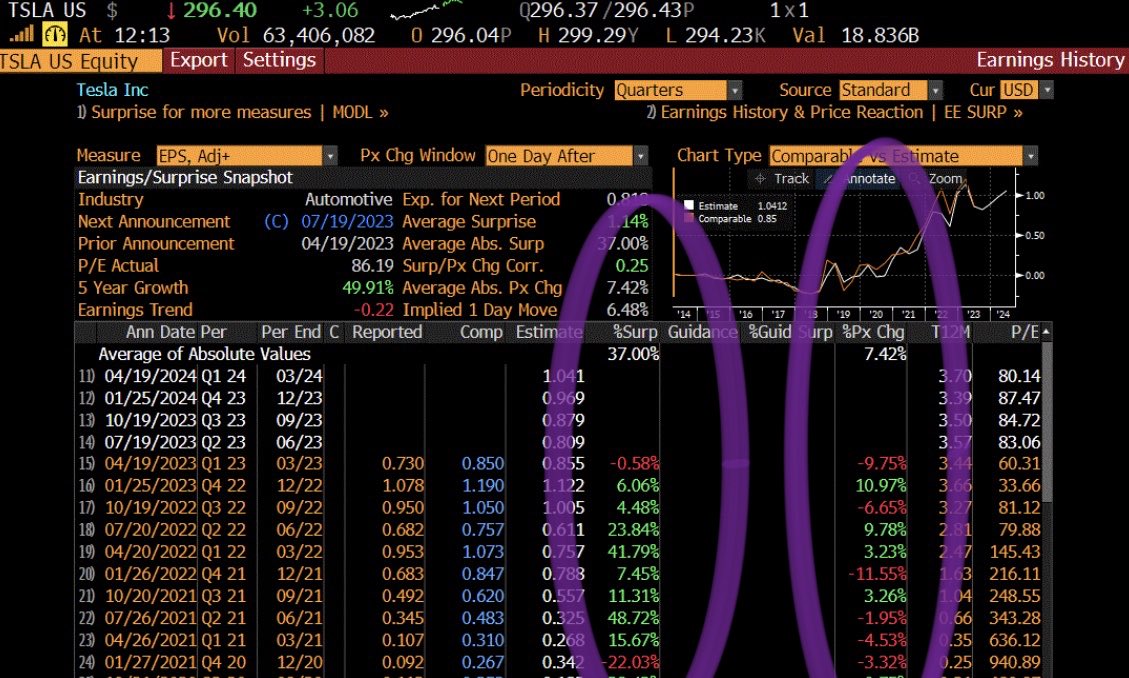Select row 19 with date 04/20/2022
1129x678 pixels.
coord(560,552)
